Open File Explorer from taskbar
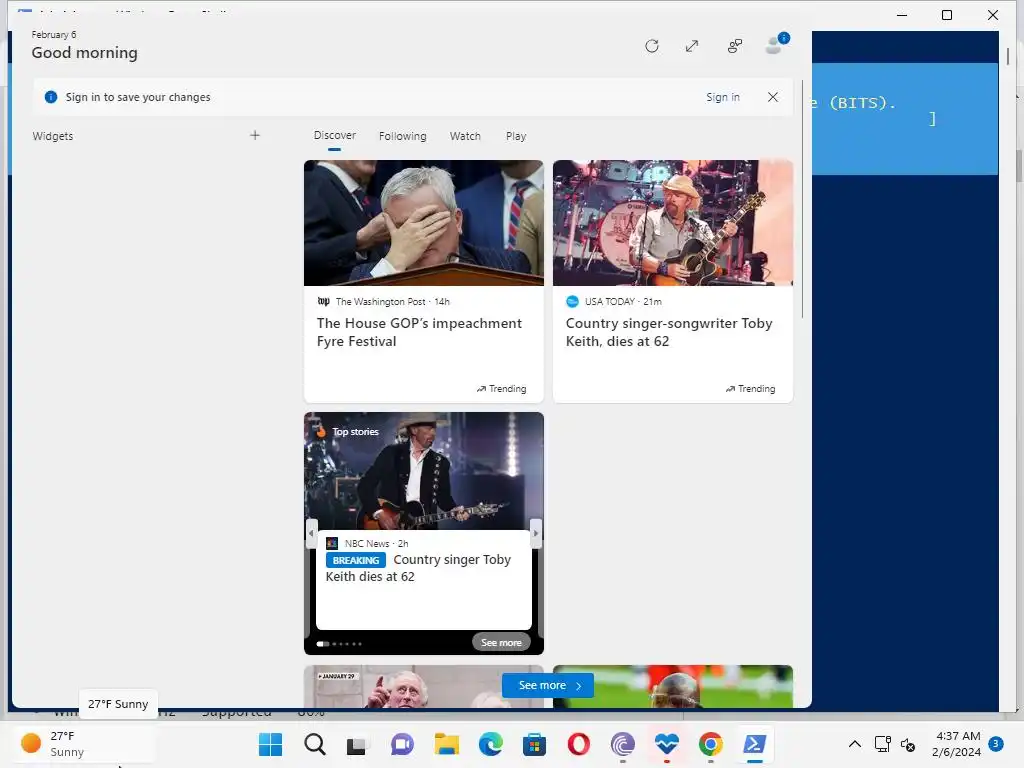 point(447,744)
